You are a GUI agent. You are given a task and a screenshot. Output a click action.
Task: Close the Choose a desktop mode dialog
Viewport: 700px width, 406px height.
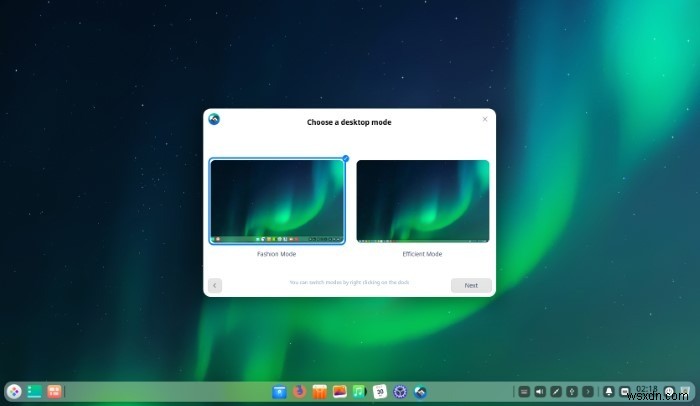(x=485, y=119)
